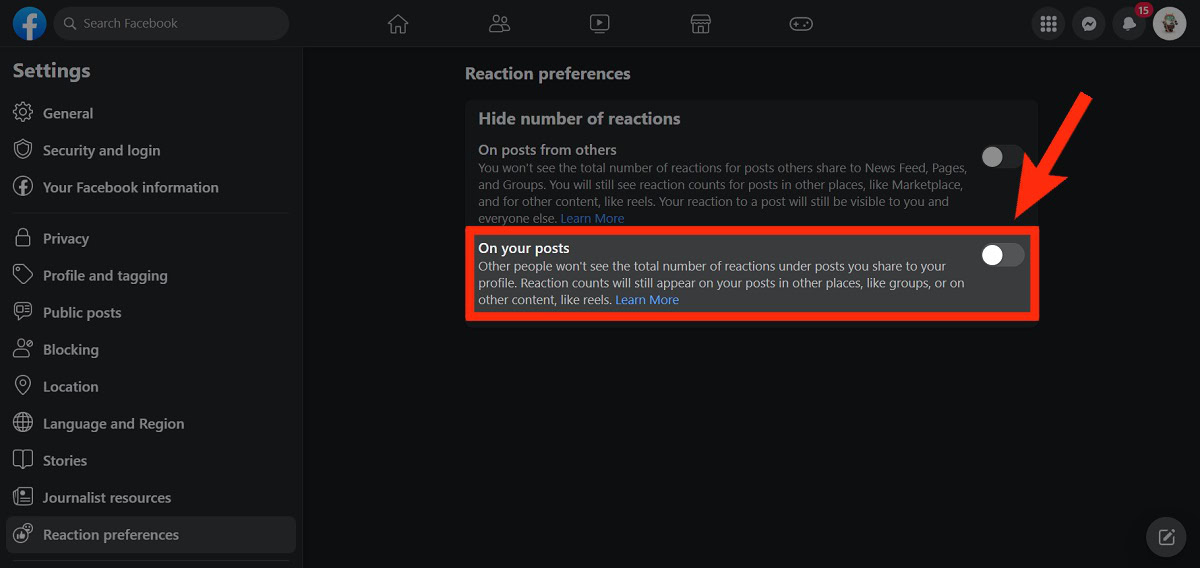Click the Search Facebook field
Image resolution: width=1200 pixels, height=568 pixels.
pos(172,23)
